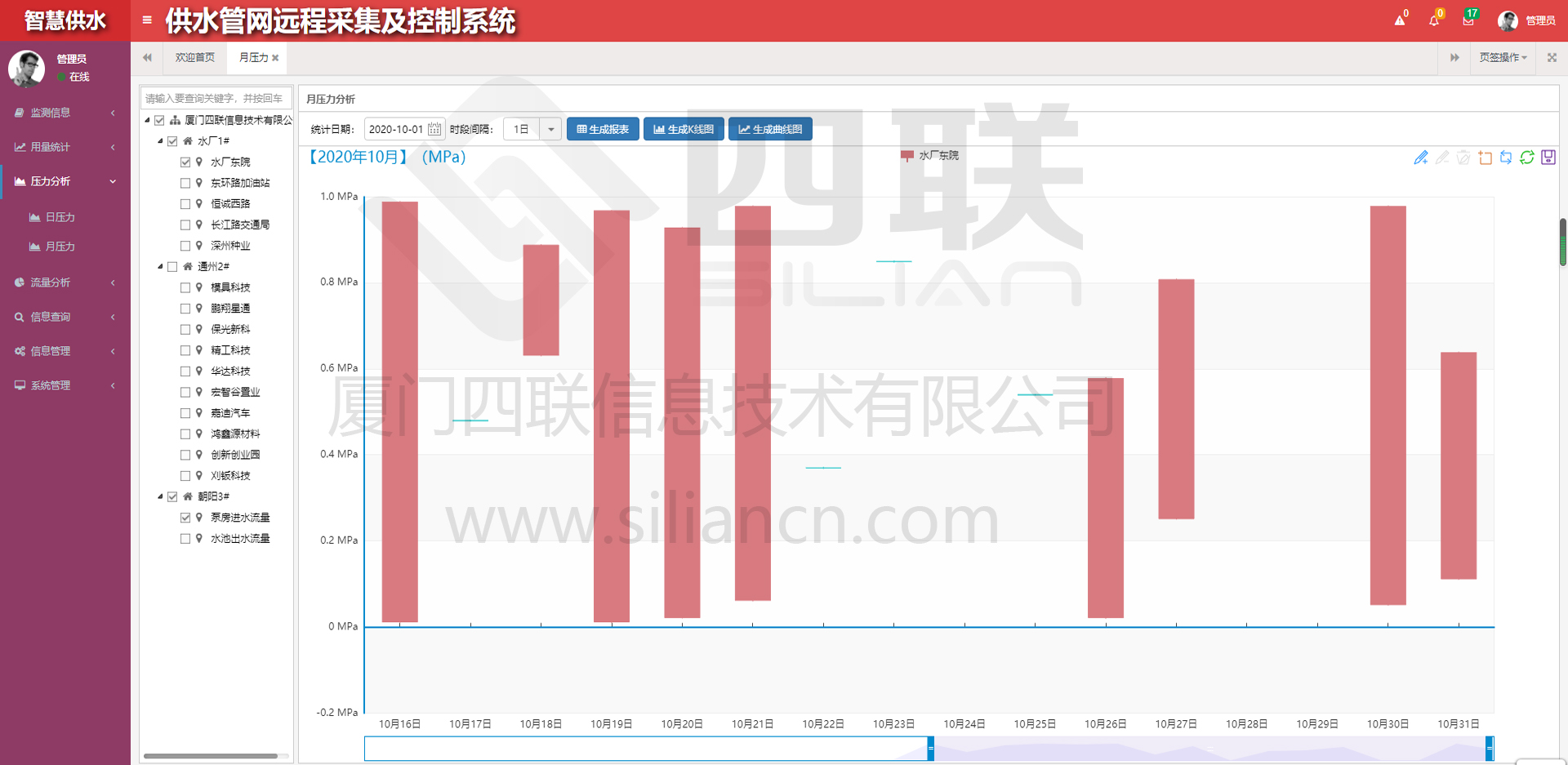Toggle the 水厂东院 legend marker
The height and width of the screenshot is (765, 1568).
pyautogui.click(x=906, y=155)
